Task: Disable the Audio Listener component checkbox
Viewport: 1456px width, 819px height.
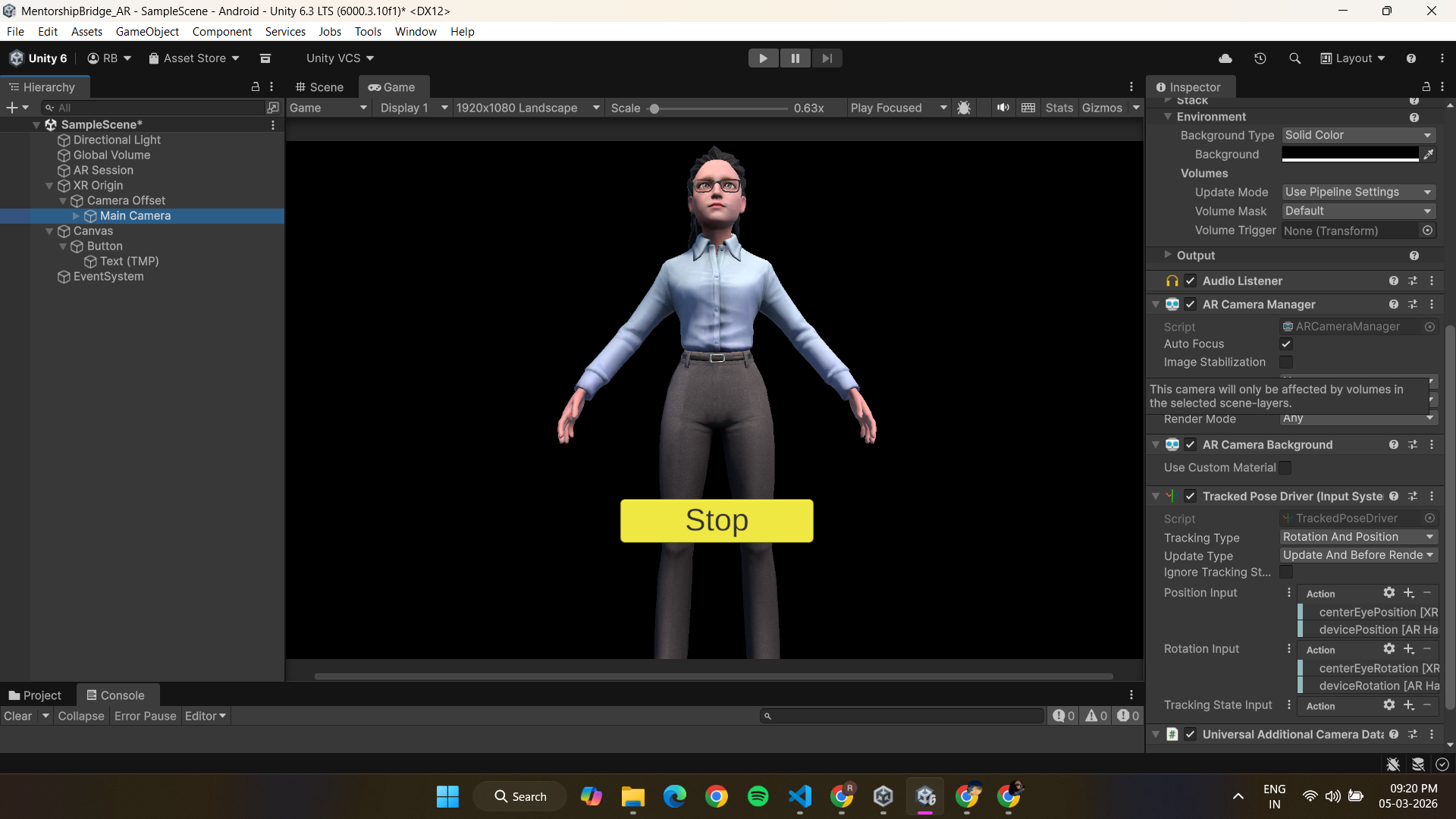Action: tap(1191, 281)
